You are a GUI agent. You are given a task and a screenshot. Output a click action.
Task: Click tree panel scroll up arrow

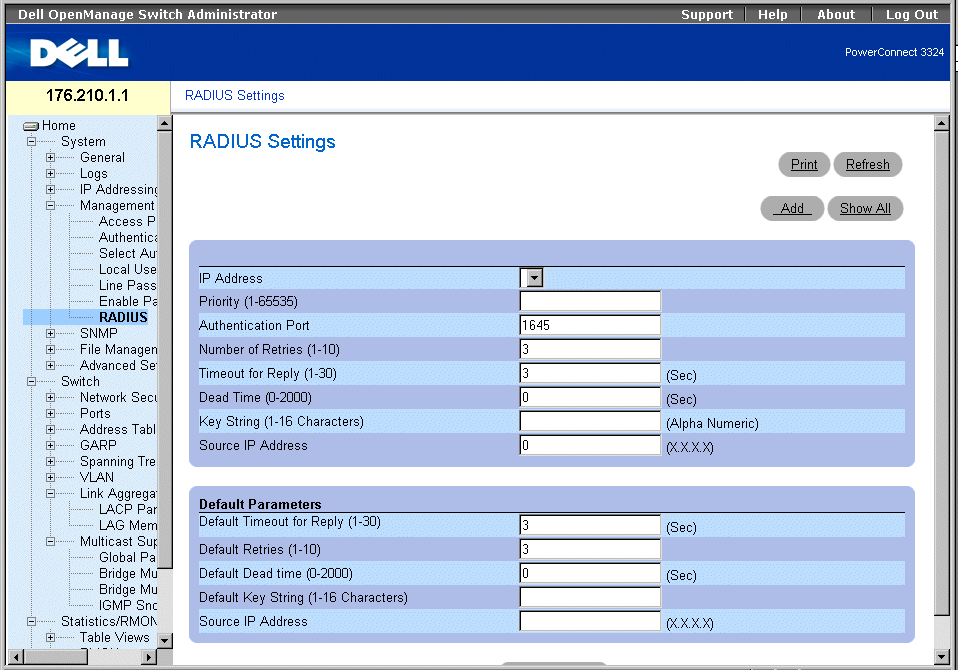(164, 123)
